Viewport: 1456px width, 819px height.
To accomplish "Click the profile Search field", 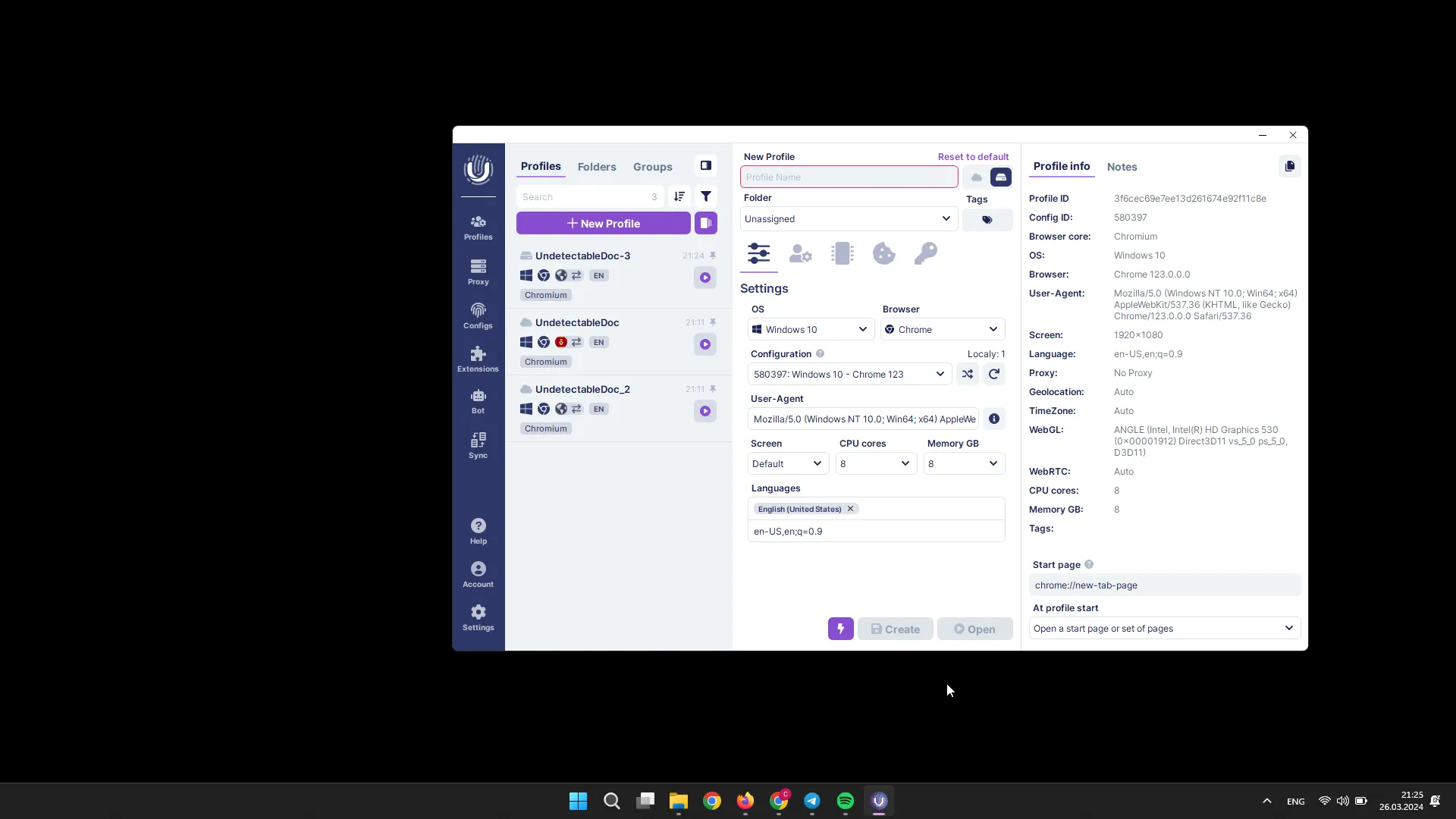I will coord(590,196).
